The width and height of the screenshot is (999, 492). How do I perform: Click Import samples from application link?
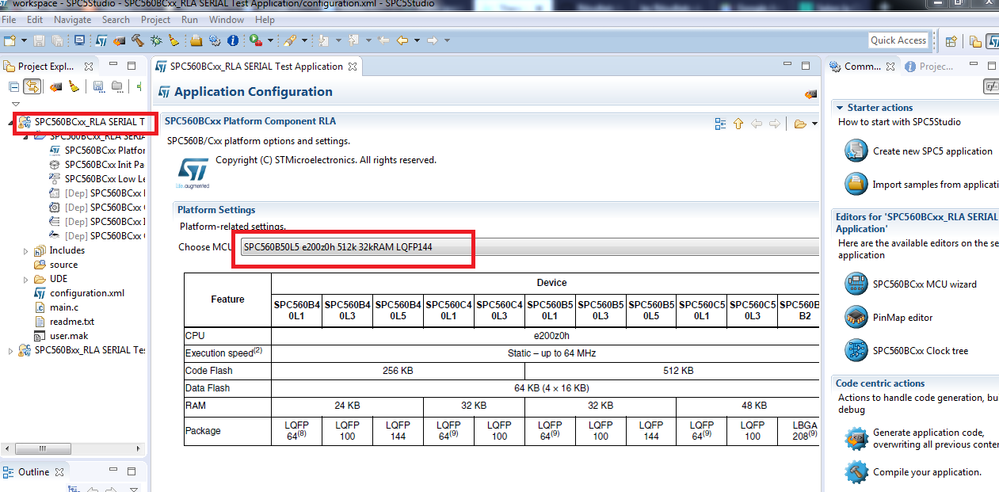[x=935, y=185]
